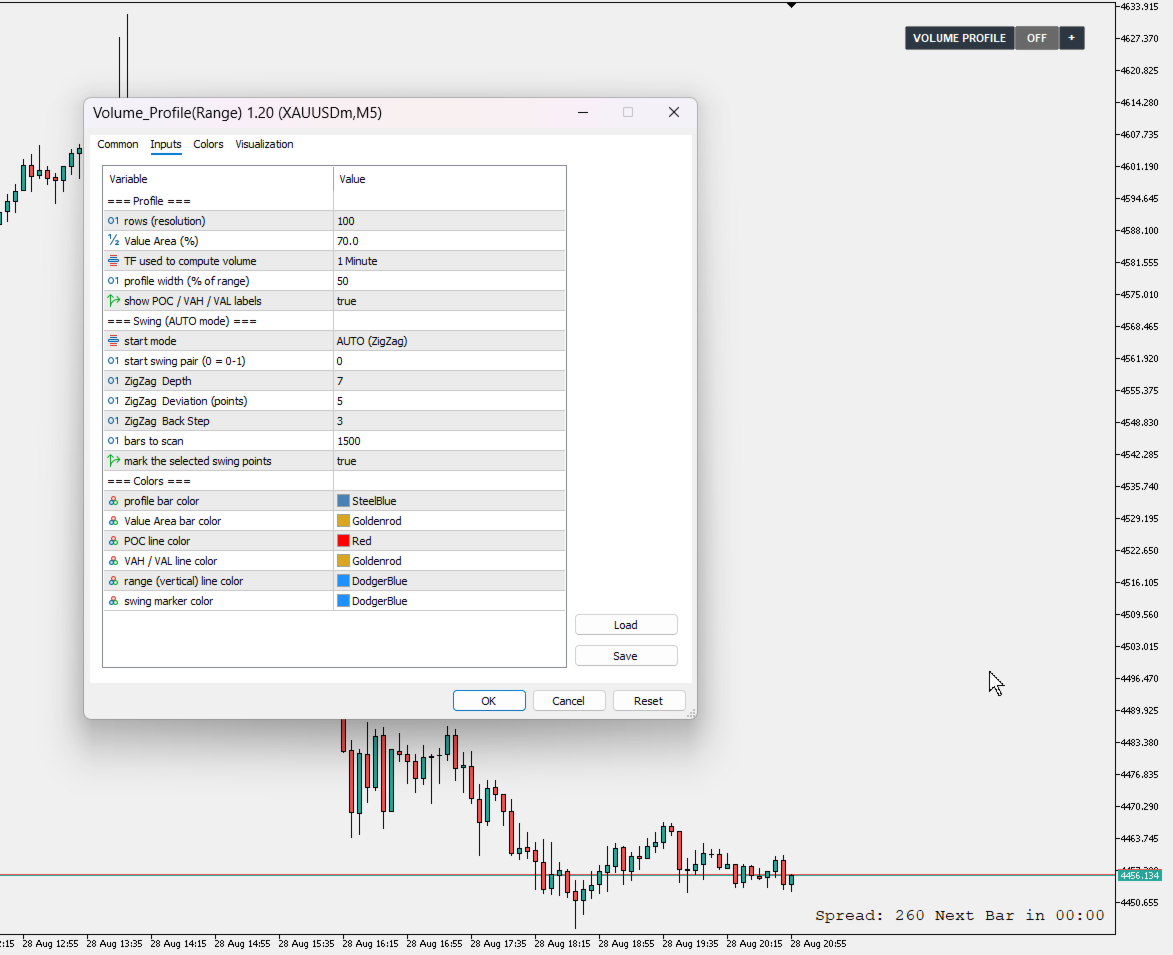The width and height of the screenshot is (1173, 955).
Task: Open the Visualization tab
Action: click(x=264, y=144)
